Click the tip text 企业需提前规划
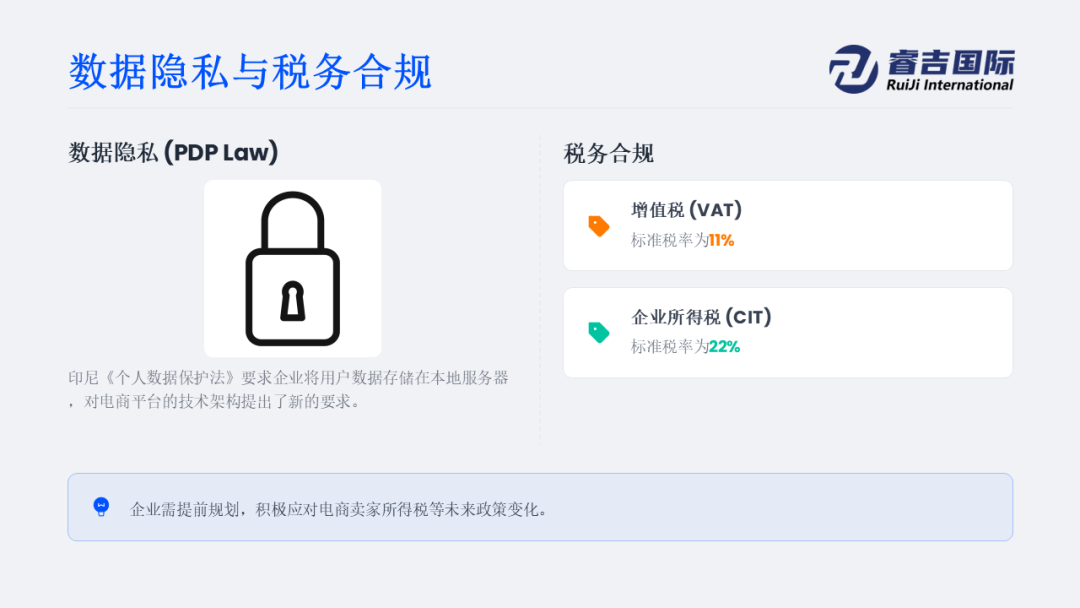Image resolution: width=1080 pixels, height=608 pixels. click(x=340, y=509)
